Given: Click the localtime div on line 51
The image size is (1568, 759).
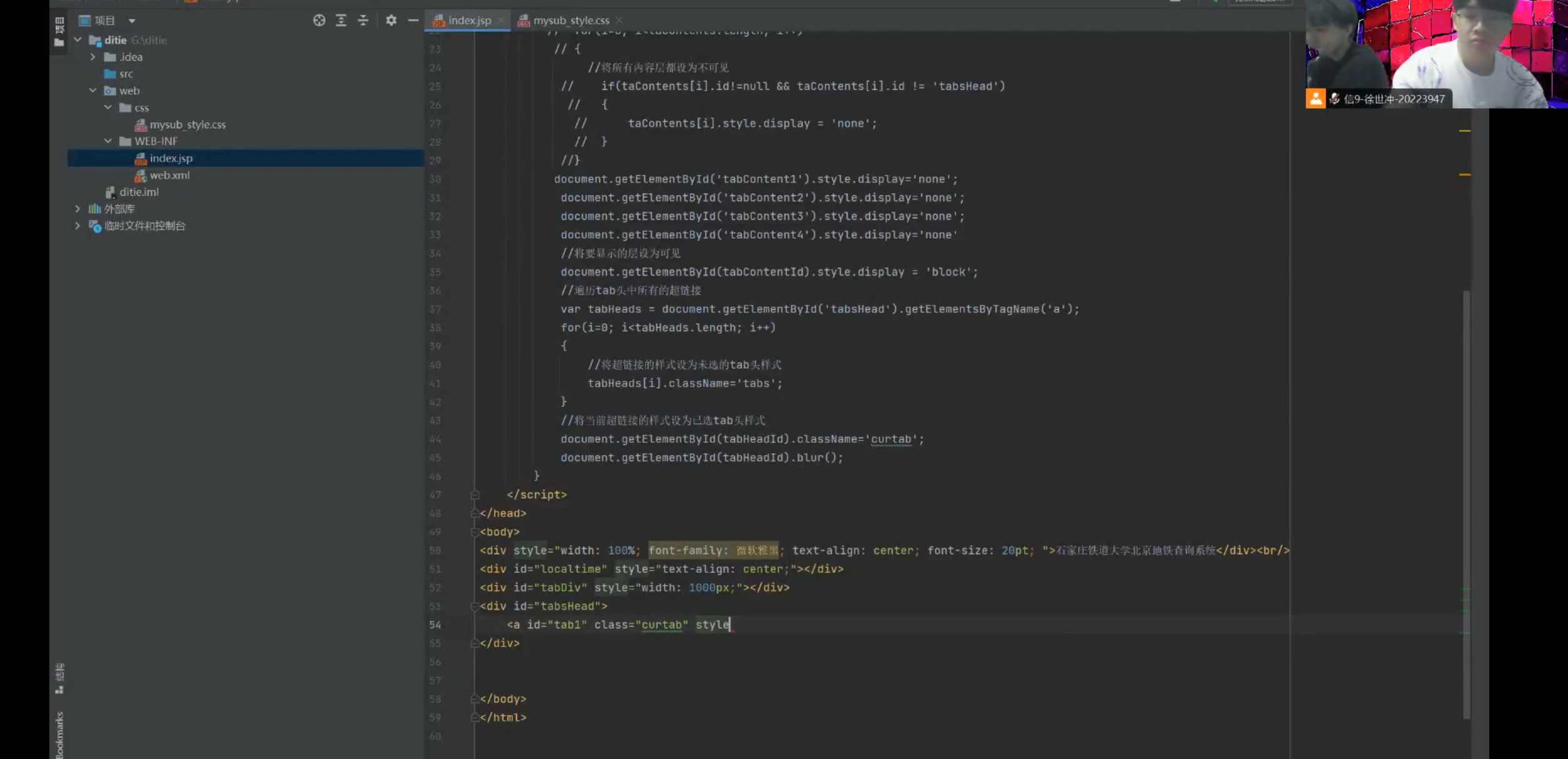Looking at the screenshot, I should pyautogui.click(x=662, y=569).
